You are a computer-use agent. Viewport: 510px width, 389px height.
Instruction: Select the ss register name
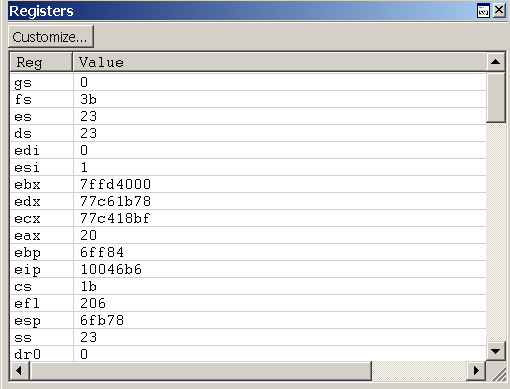click(23, 338)
